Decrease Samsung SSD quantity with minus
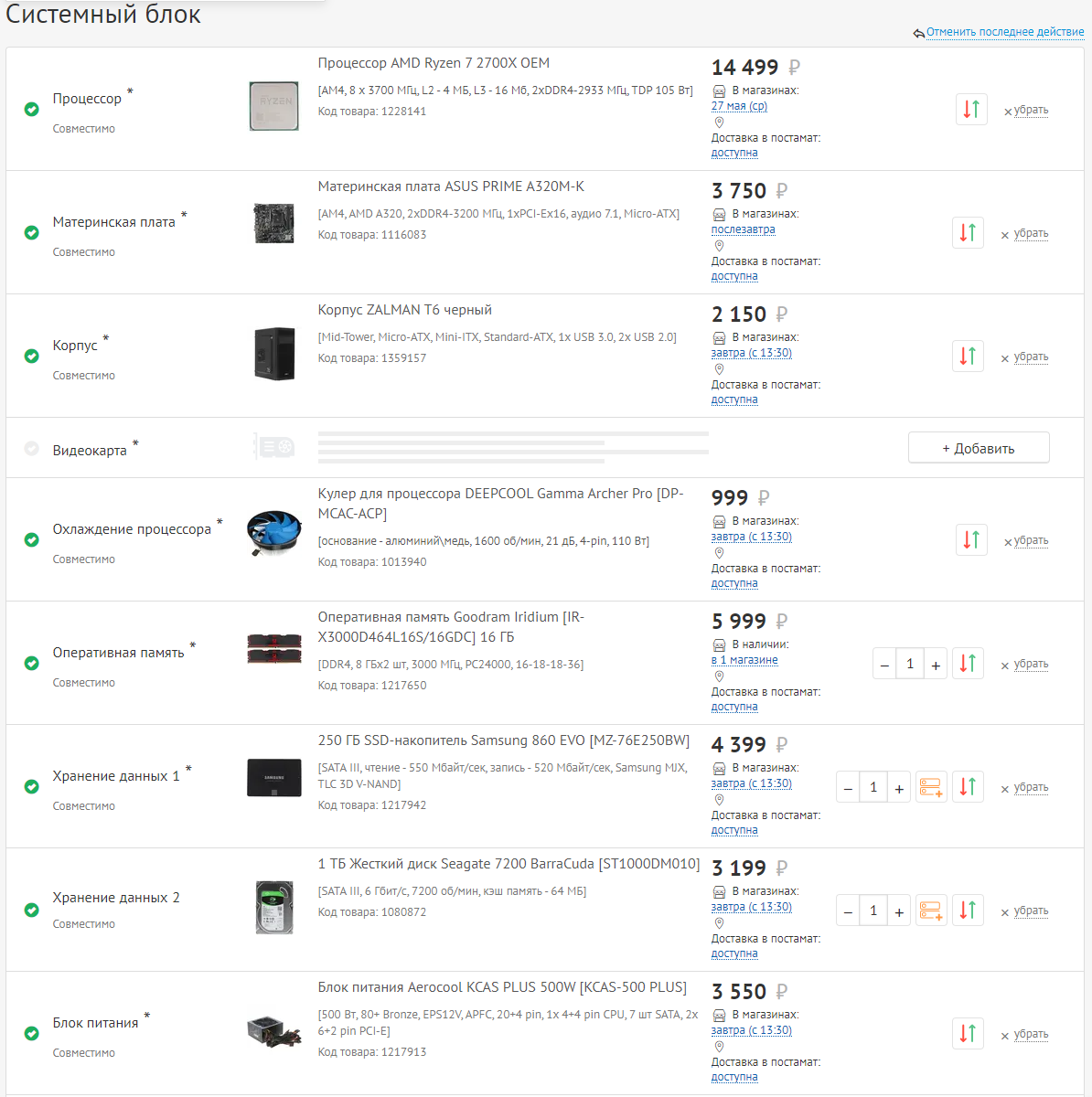 (848, 787)
